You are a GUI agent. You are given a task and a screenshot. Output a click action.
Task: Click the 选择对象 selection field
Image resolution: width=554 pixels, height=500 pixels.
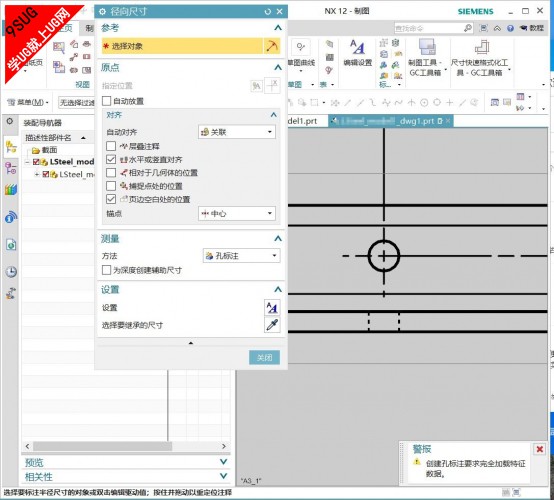click(x=182, y=46)
